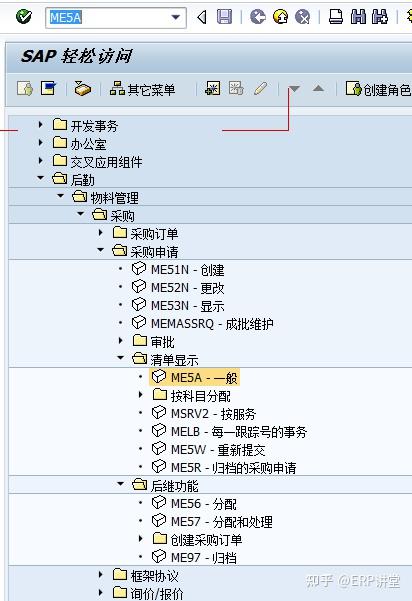Image resolution: width=412 pixels, height=601 pixels.
Task: Expand the 开发事务 folder
Action: pos(41,125)
